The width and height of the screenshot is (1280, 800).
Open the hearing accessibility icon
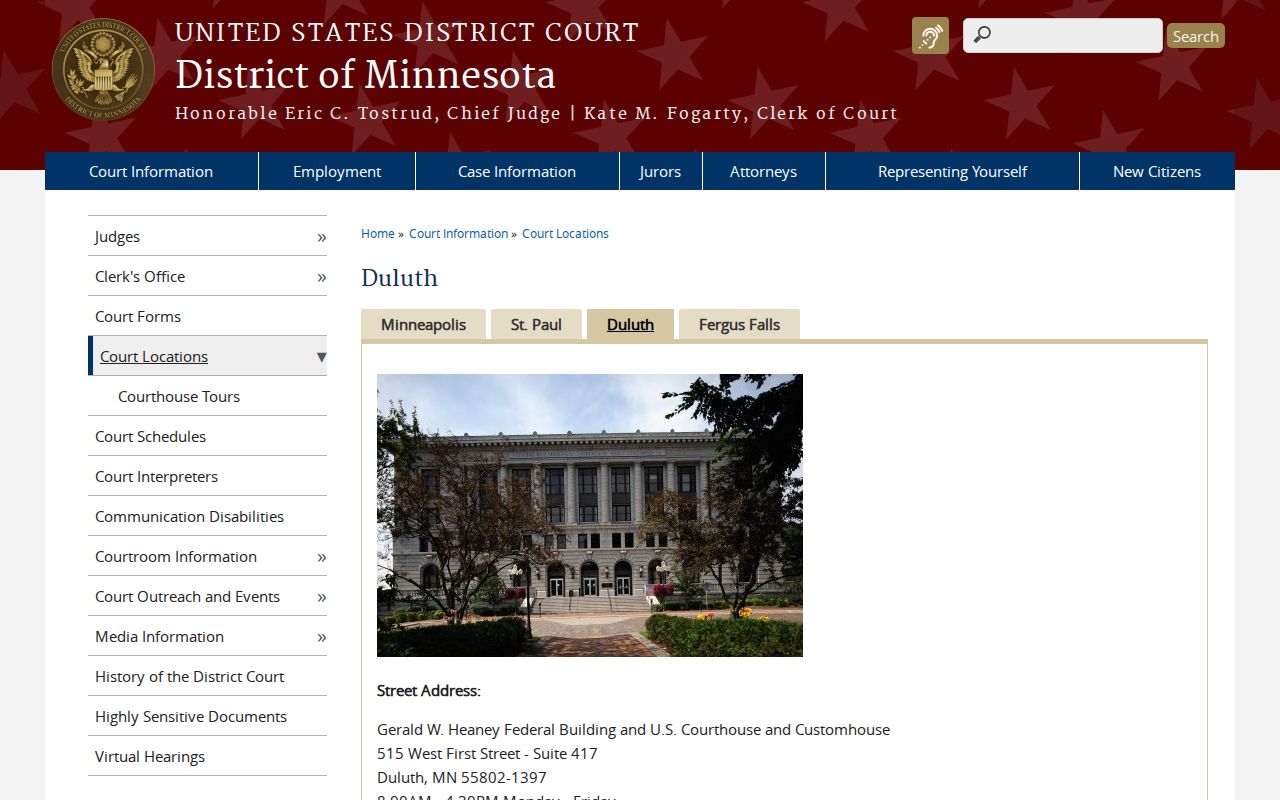pos(930,36)
